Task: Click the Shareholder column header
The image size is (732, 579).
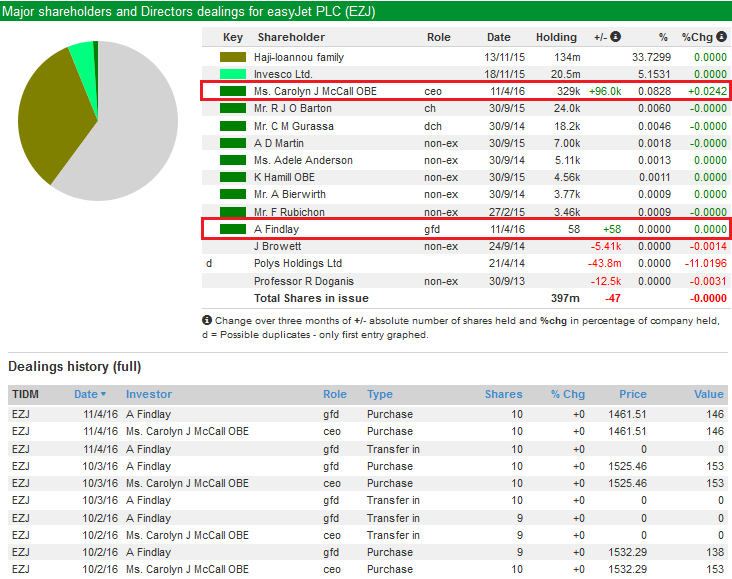Action: [x=291, y=37]
